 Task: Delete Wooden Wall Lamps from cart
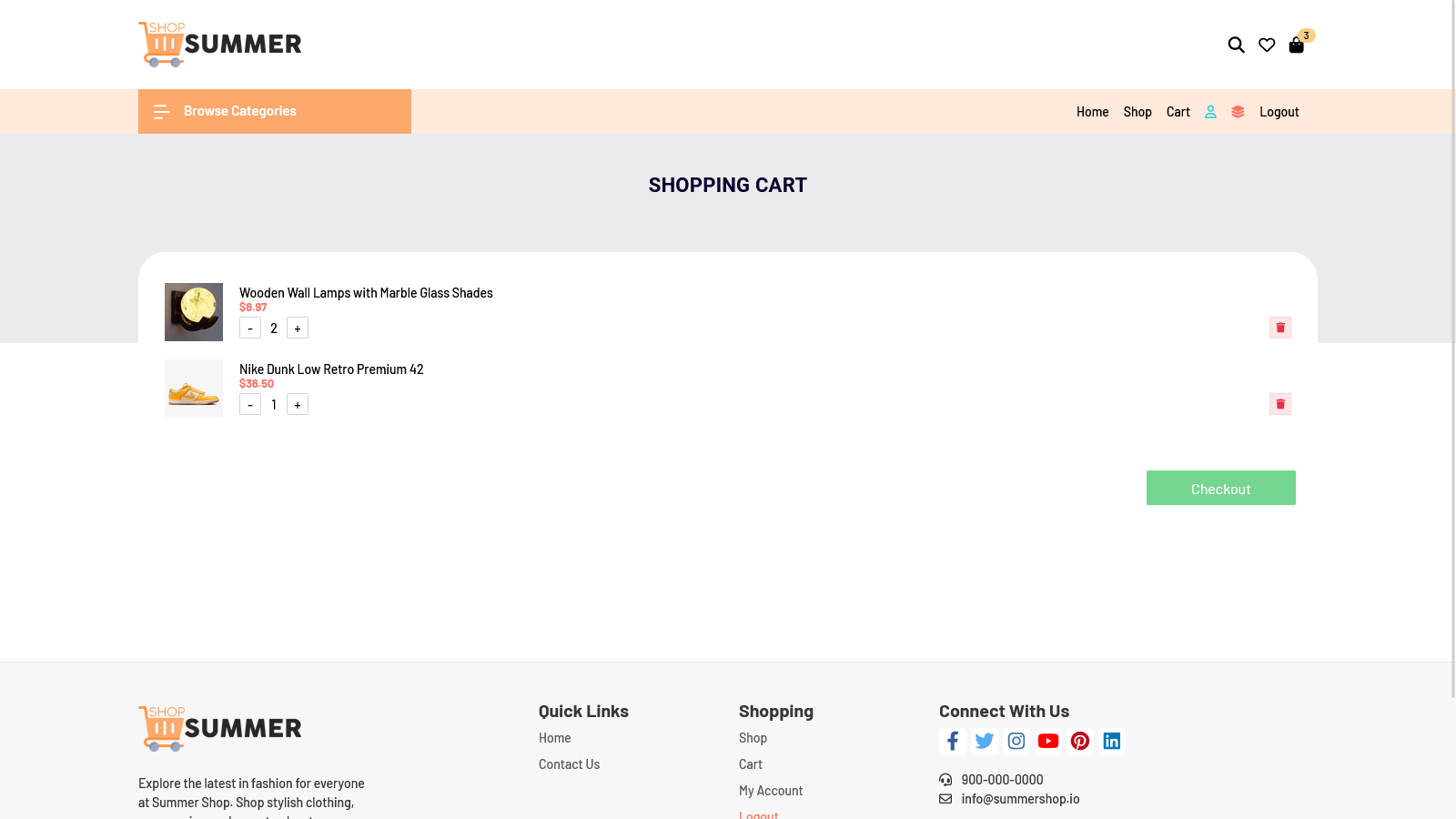click(x=1280, y=328)
